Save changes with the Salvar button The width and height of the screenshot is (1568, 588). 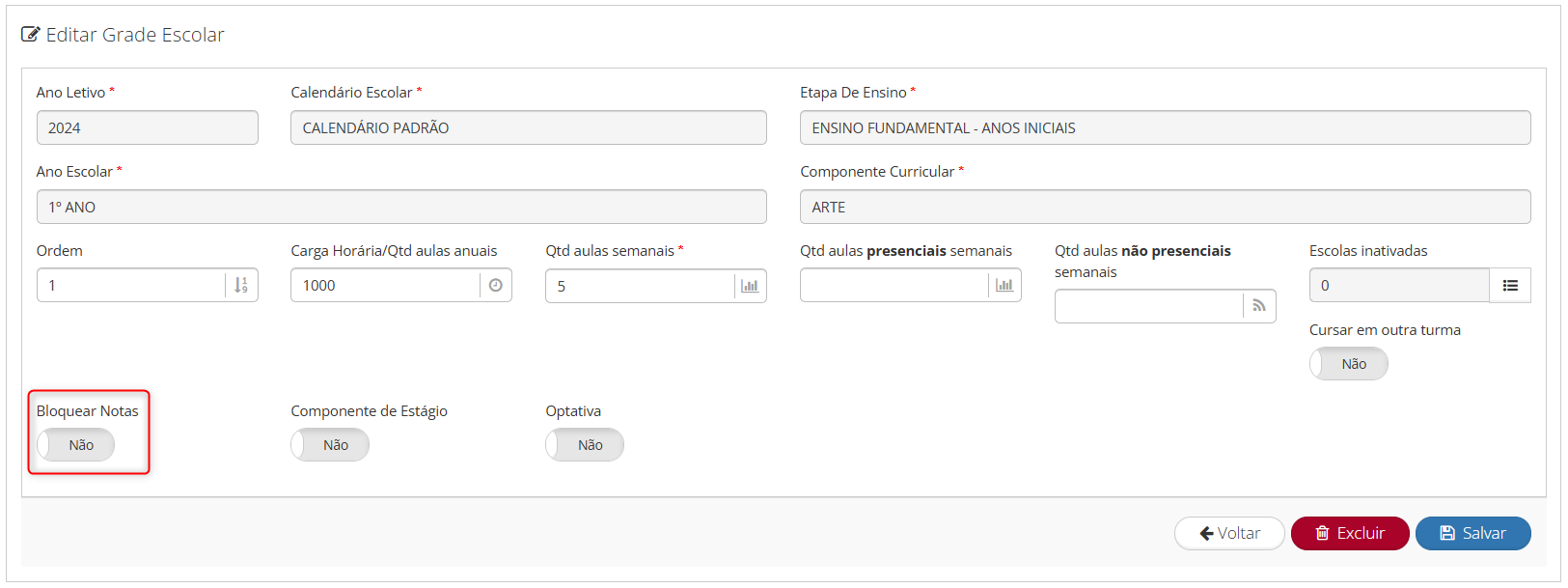[1472, 533]
